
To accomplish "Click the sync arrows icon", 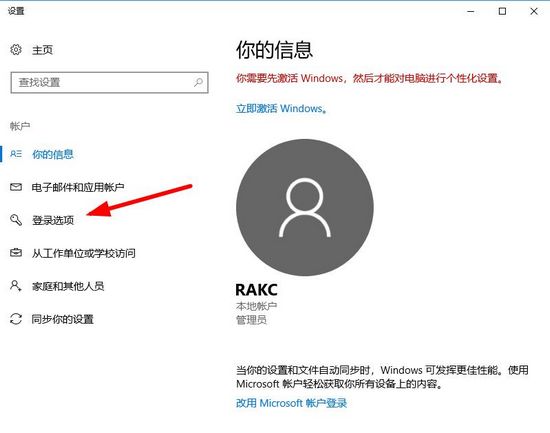I will pos(16,319).
